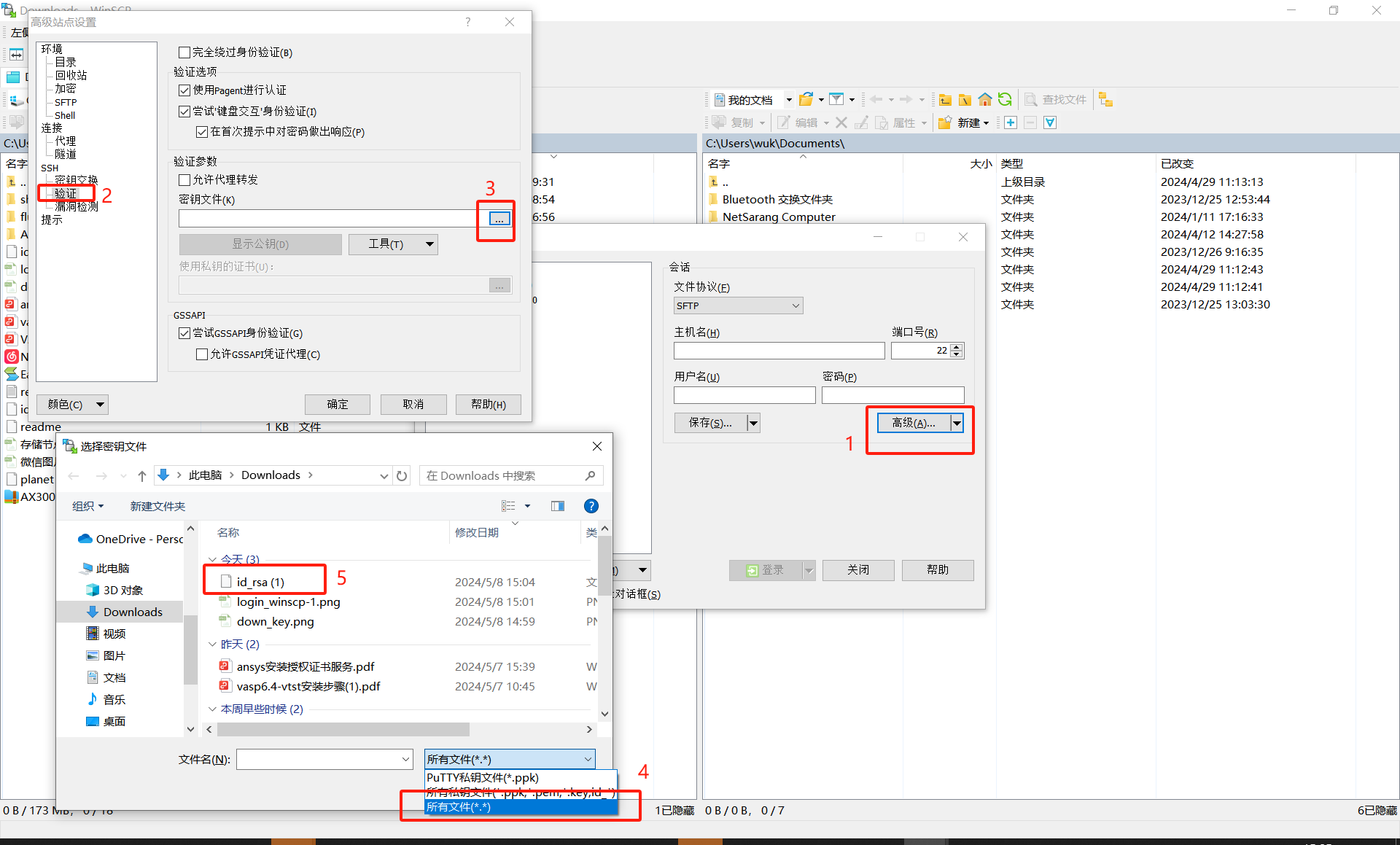Choose PuTTY私钥文件(*.ppk) from file type list
Screen dimensions: 1400x845
coord(521,778)
